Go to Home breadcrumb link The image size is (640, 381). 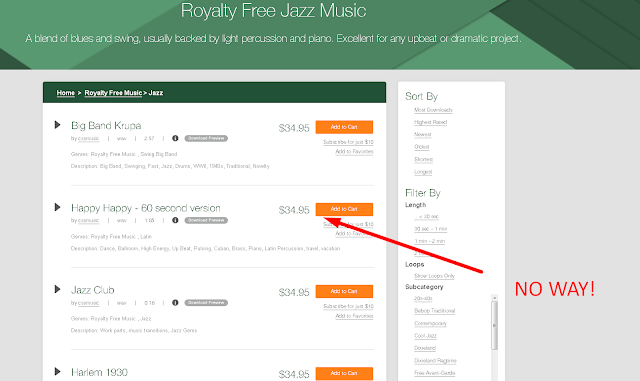[66, 93]
